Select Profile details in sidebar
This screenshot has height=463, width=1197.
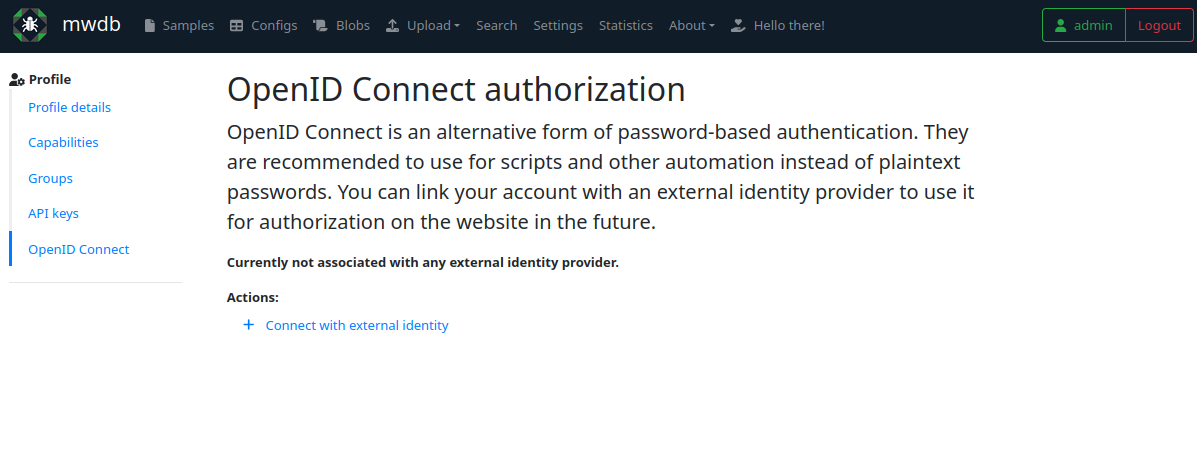click(x=69, y=108)
